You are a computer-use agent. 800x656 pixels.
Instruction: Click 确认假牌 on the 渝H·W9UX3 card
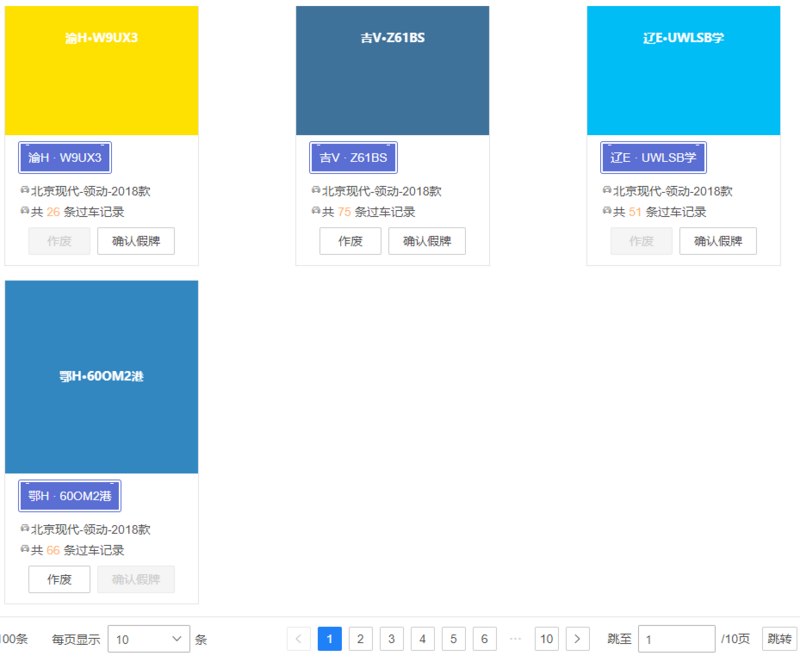[136, 241]
